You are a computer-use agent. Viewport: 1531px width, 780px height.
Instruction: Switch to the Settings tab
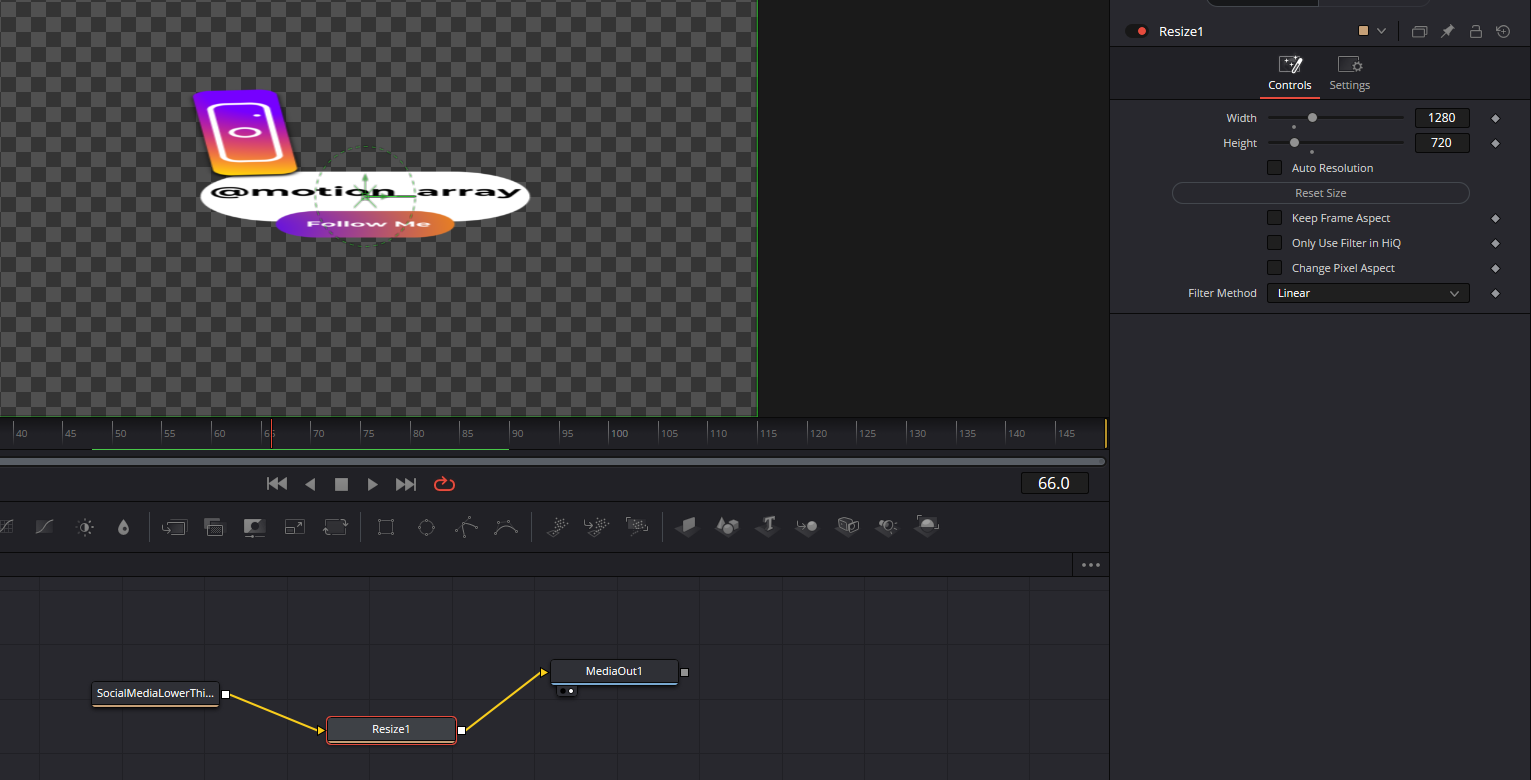tap(1349, 75)
